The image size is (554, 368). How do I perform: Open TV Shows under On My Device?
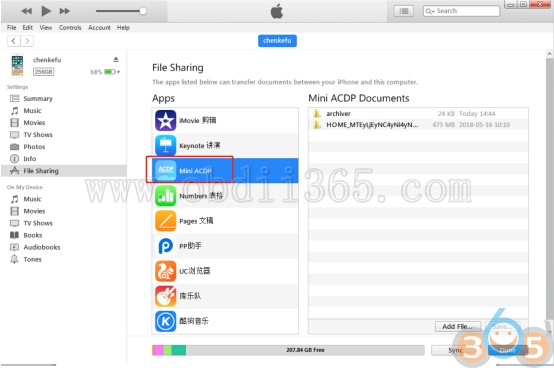[38, 223]
